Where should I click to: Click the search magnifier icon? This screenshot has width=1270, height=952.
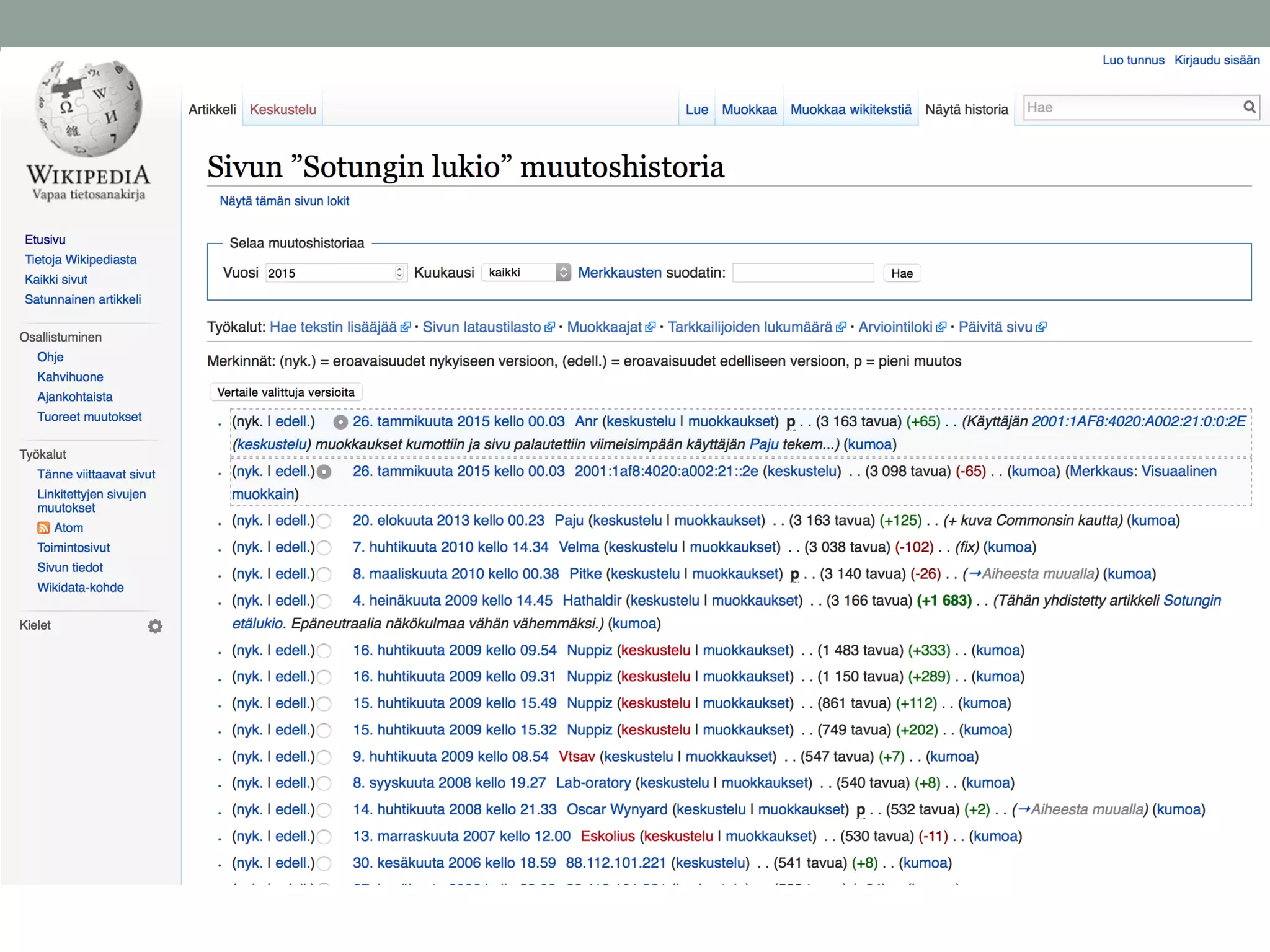pyautogui.click(x=1249, y=107)
